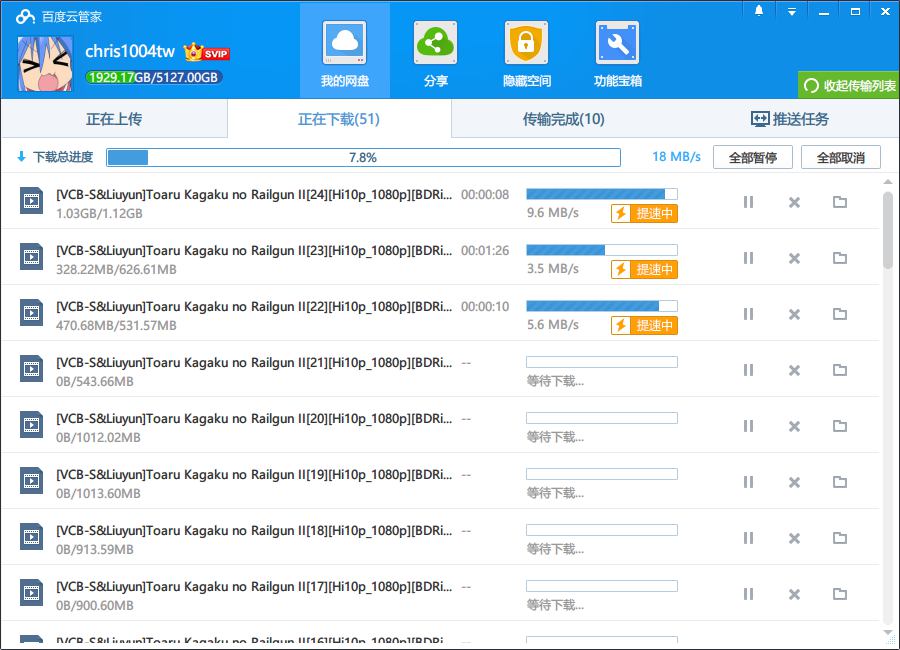Click 18 MB/s total speed text

tap(676, 157)
